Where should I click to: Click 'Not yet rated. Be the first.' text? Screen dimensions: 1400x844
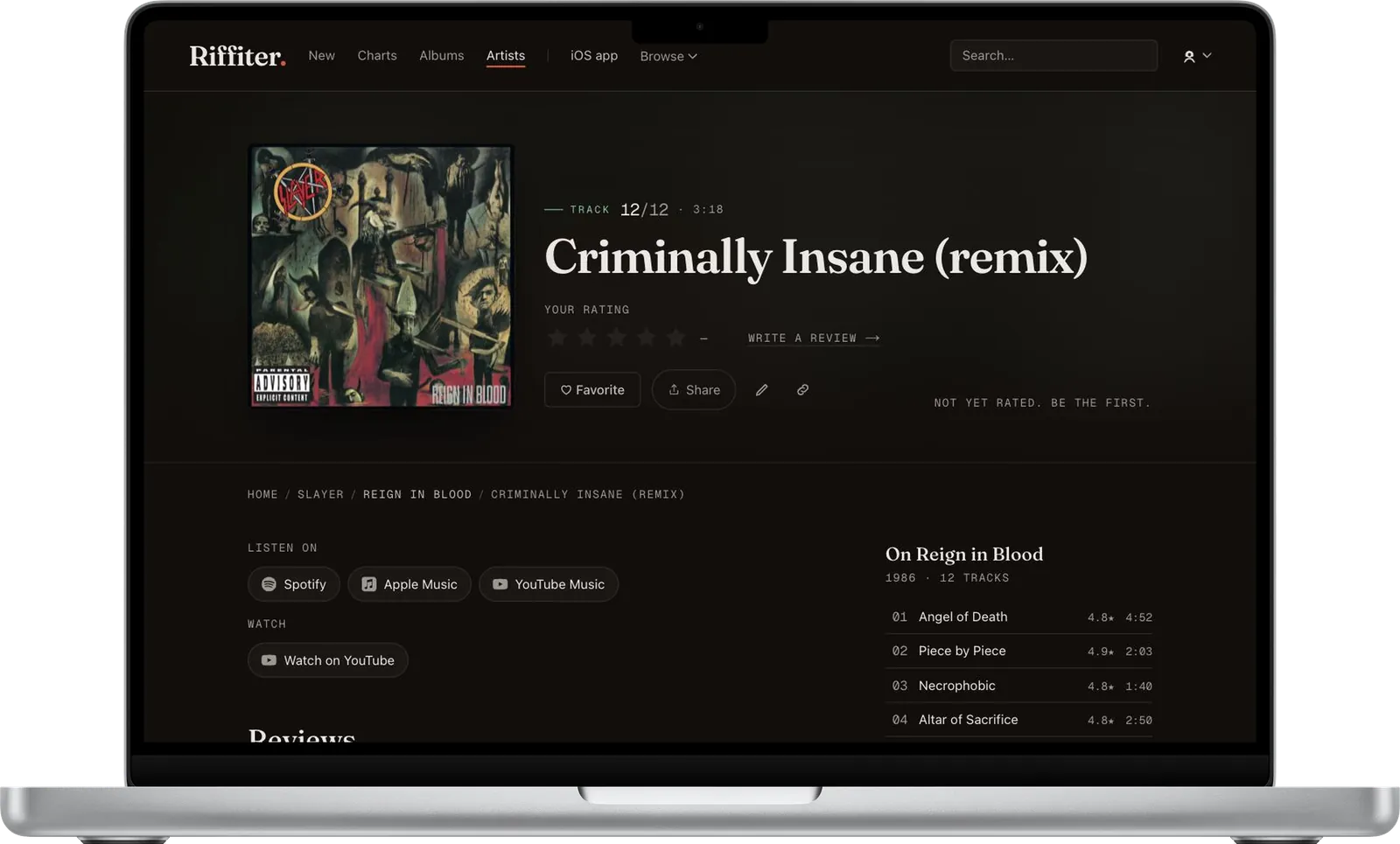point(1042,402)
